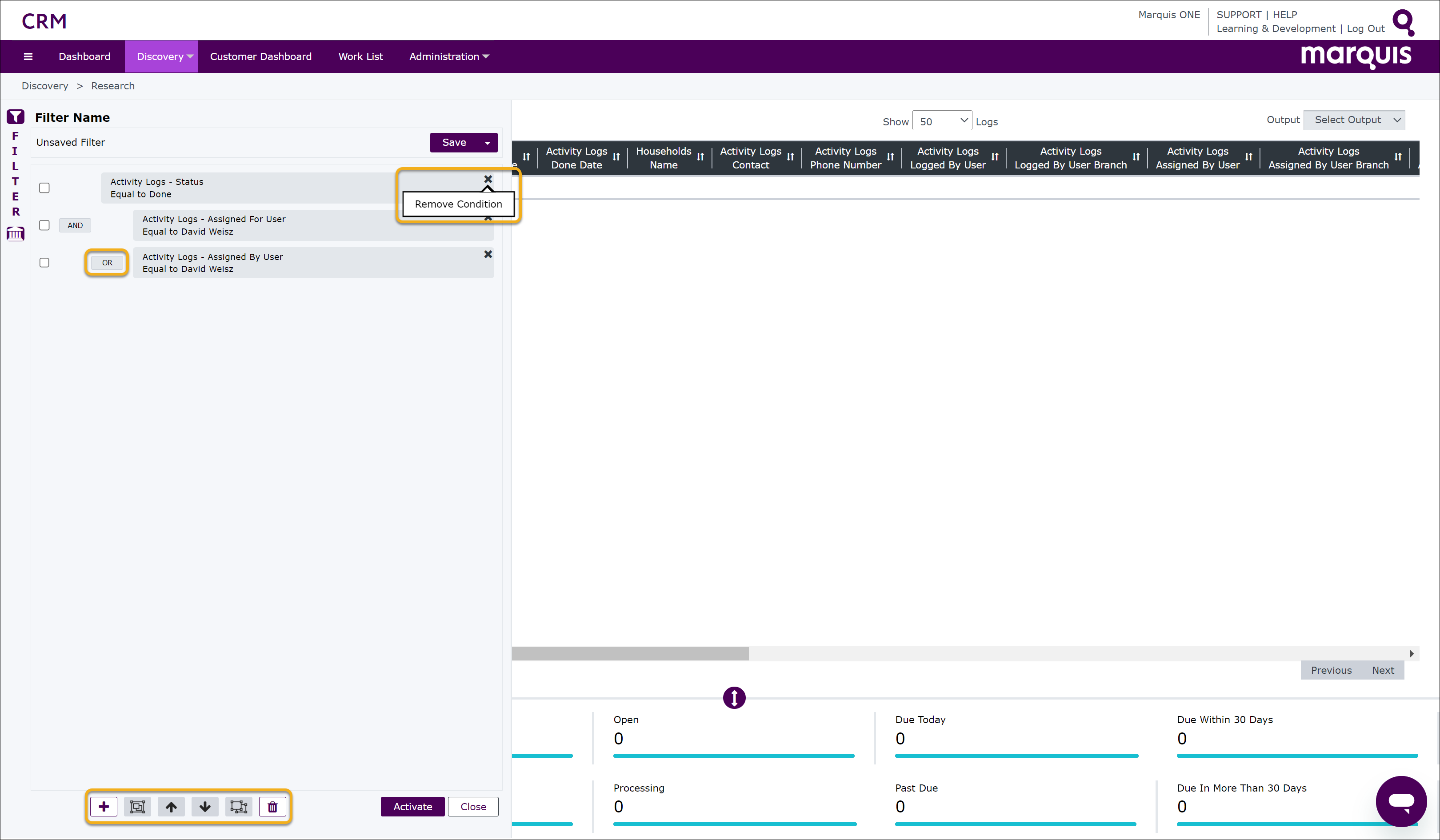Image resolution: width=1440 pixels, height=840 pixels.
Task: Click the ungroup conditions icon
Action: click(x=238, y=806)
